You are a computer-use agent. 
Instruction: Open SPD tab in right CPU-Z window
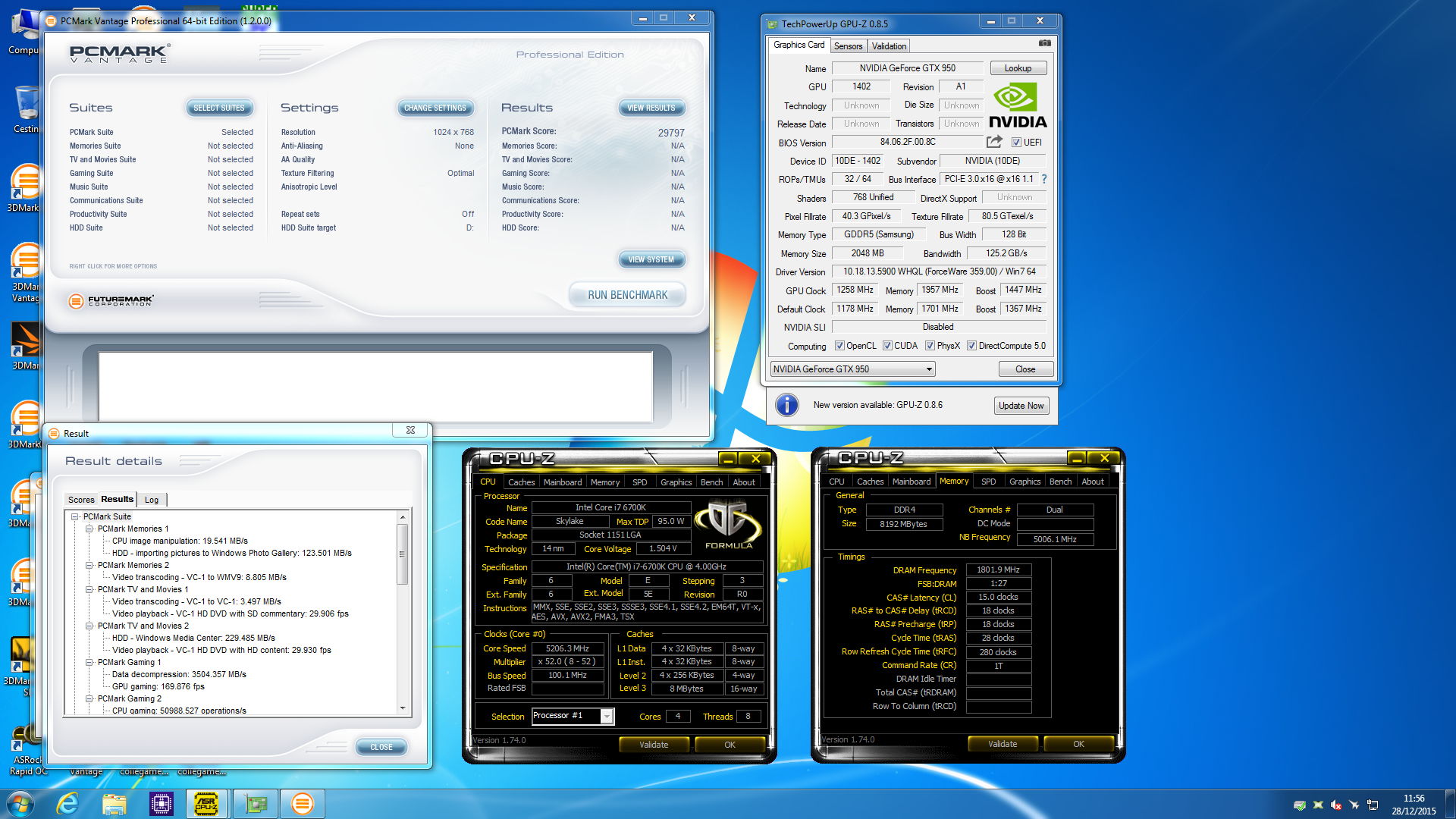[988, 482]
